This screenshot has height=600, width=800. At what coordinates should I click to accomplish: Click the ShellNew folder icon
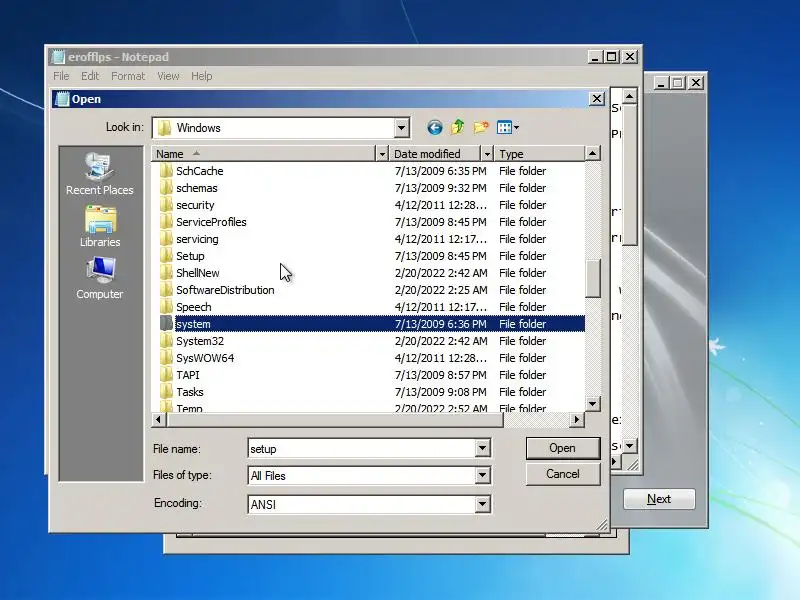pos(166,273)
